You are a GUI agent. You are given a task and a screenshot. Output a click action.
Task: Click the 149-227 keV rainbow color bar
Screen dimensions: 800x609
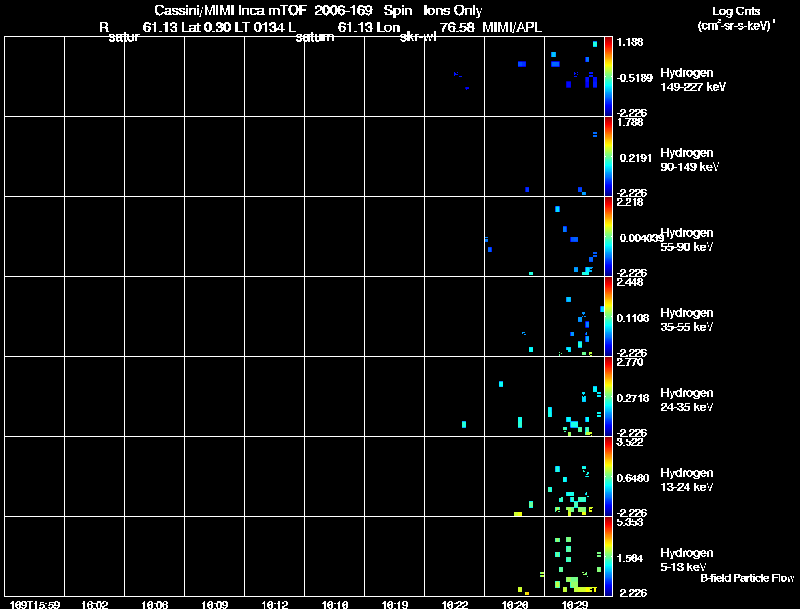tap(608, 77)
